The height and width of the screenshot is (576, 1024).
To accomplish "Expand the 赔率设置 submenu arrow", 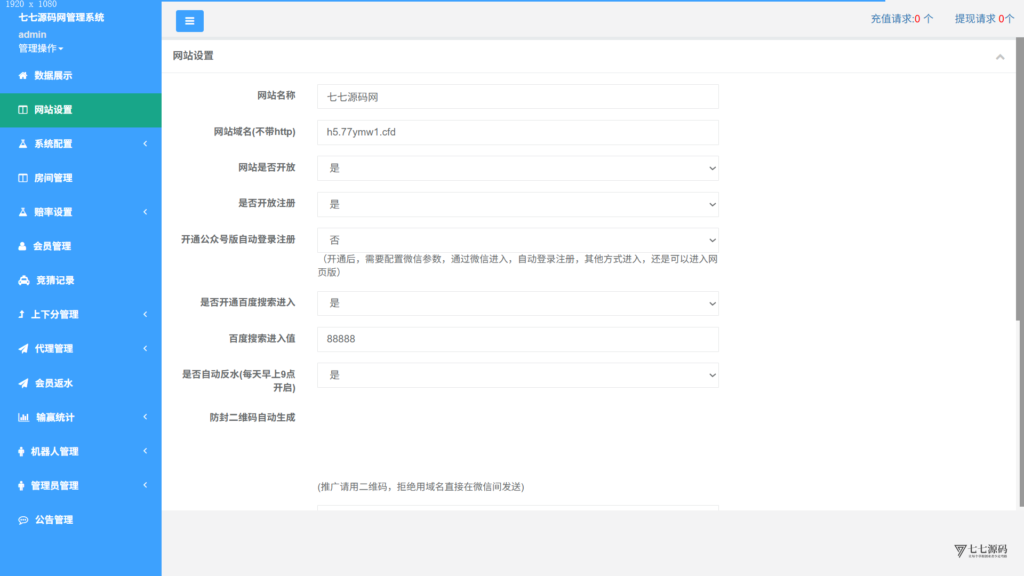I will (145, 212).
